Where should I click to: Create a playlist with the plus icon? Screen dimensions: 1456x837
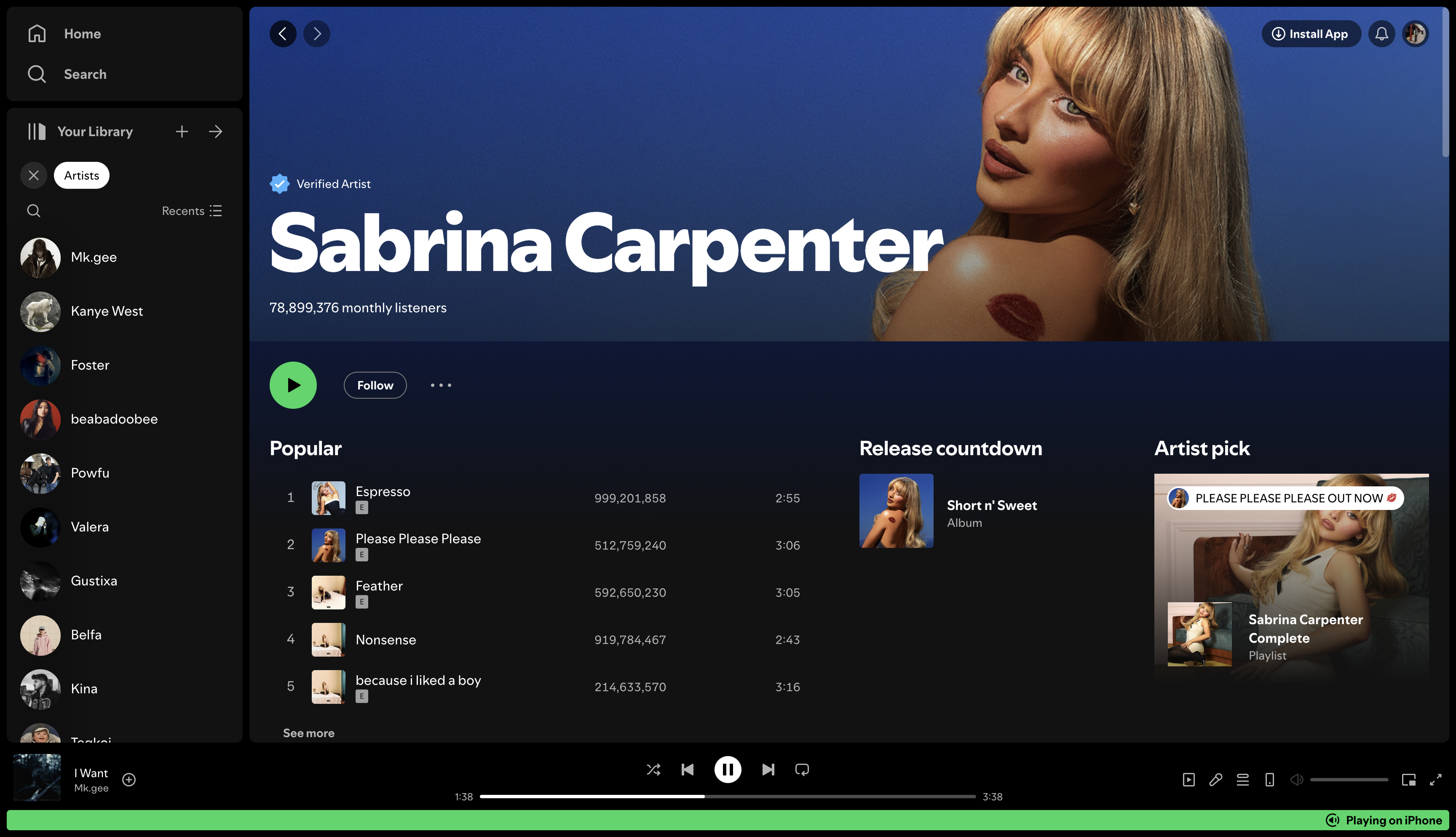(182, 131)
